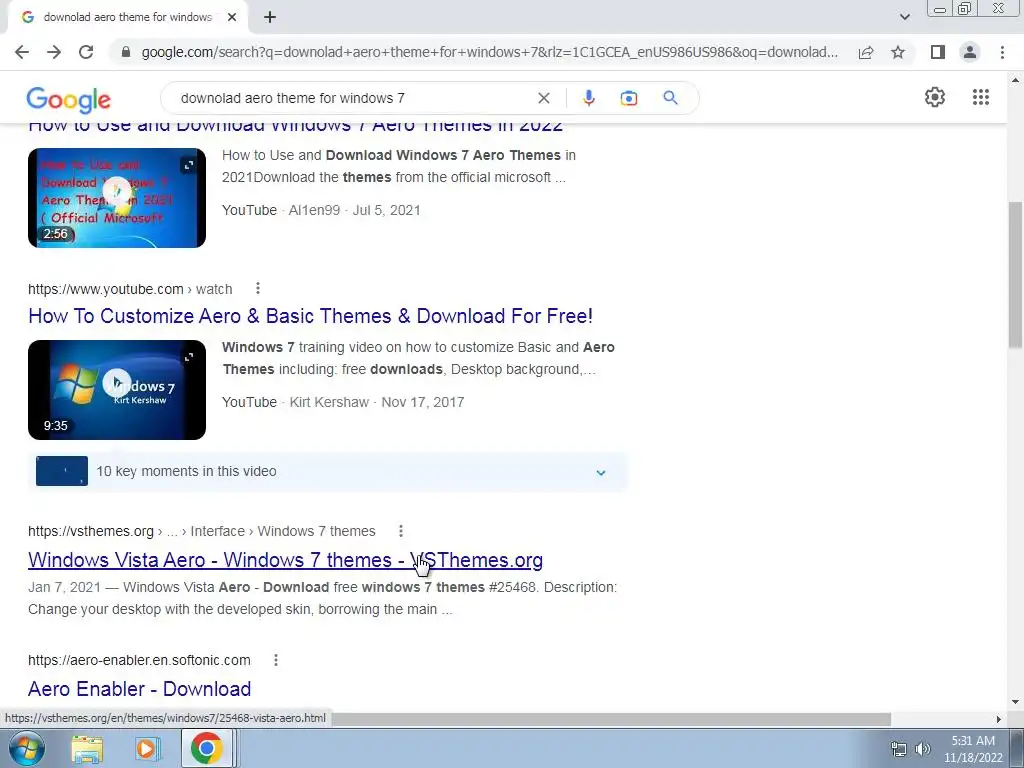Submit search with magnifier icon
Viewport: 1024px width, 768px height.
point(670,98)
